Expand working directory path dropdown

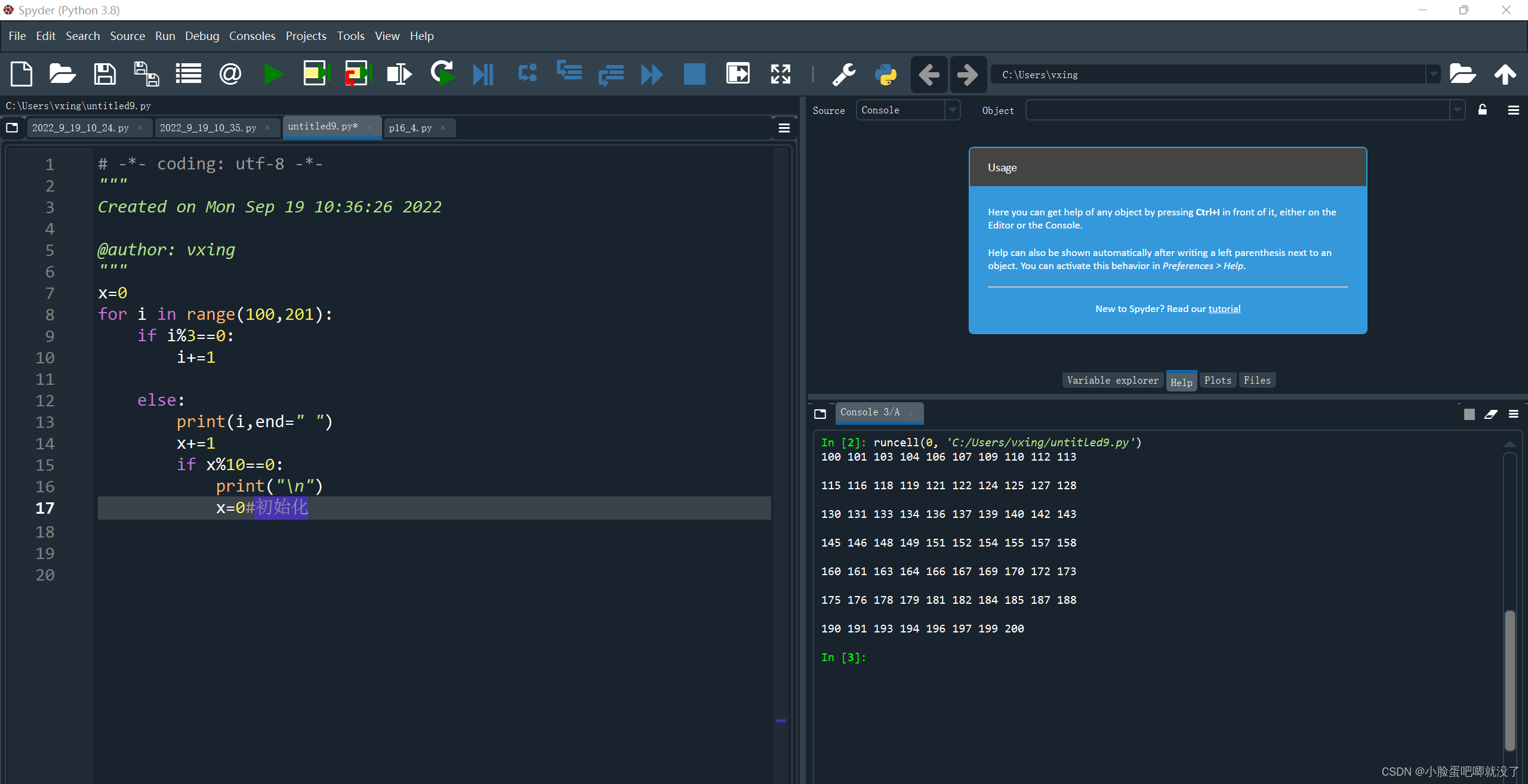tap(1433, 75)
